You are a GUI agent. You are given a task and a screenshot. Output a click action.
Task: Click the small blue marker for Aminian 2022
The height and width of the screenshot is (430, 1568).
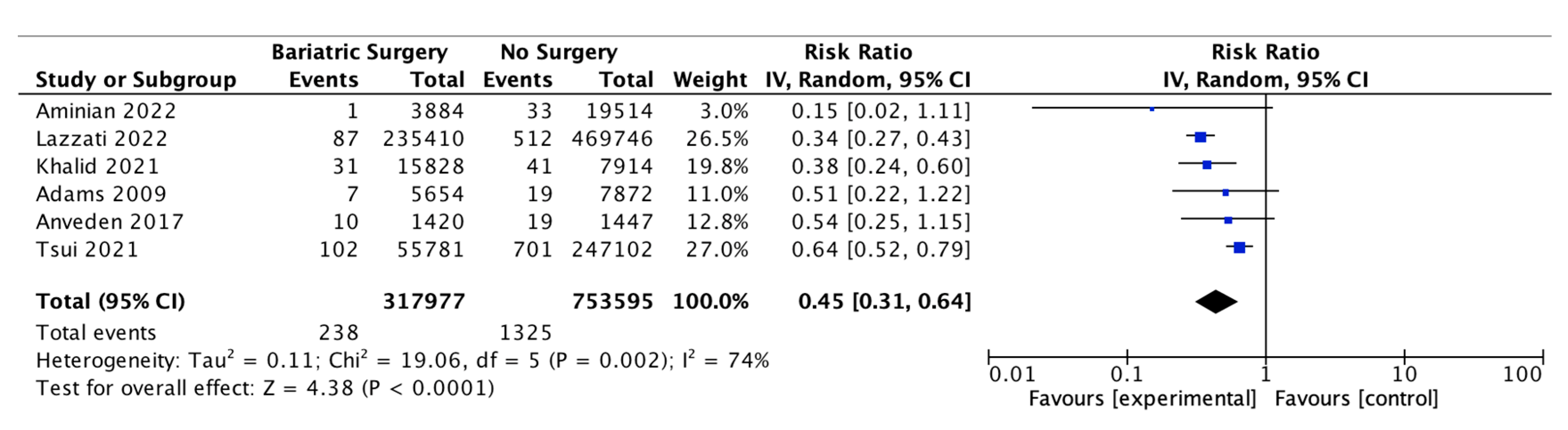1152,110
